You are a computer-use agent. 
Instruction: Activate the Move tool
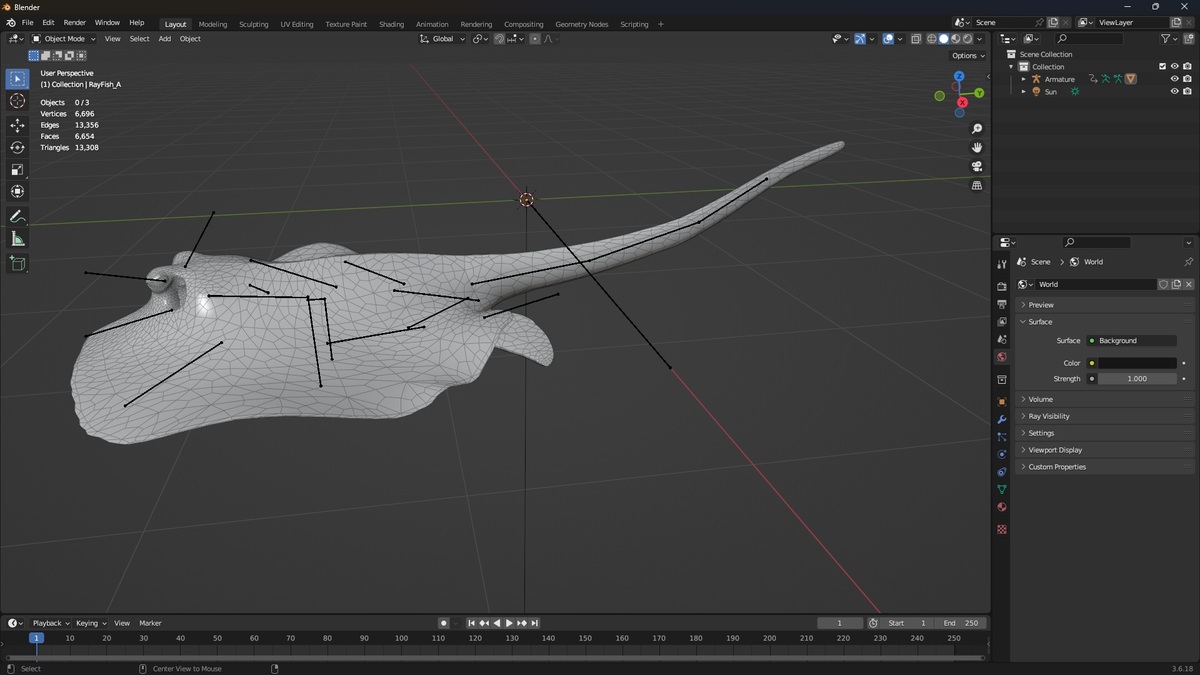tap(17, 125)
